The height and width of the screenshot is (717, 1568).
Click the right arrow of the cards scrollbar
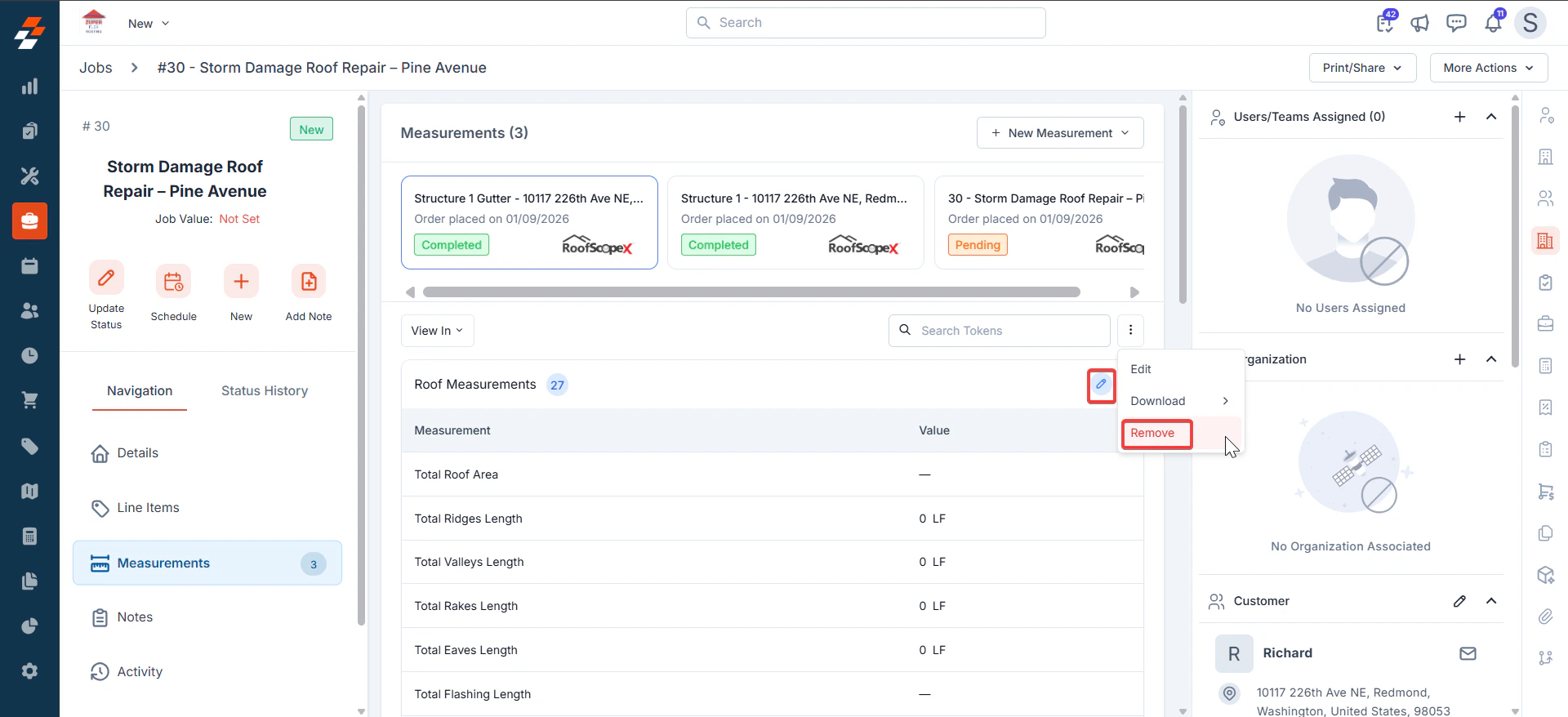(x=1134, y=292)
